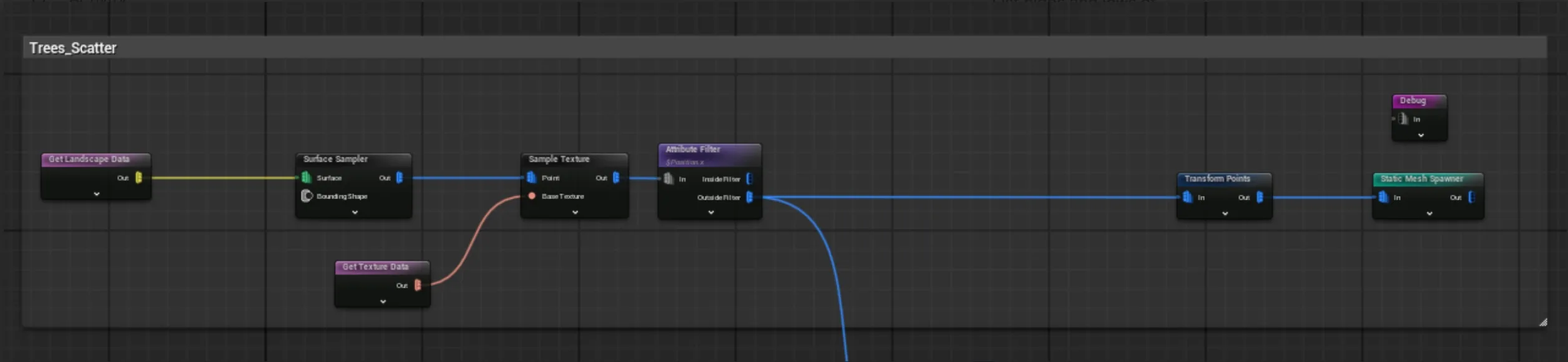Screen dimensions: 1568x362
Task: Click the In pin on Attribute Filter
Action: (669, 179)
